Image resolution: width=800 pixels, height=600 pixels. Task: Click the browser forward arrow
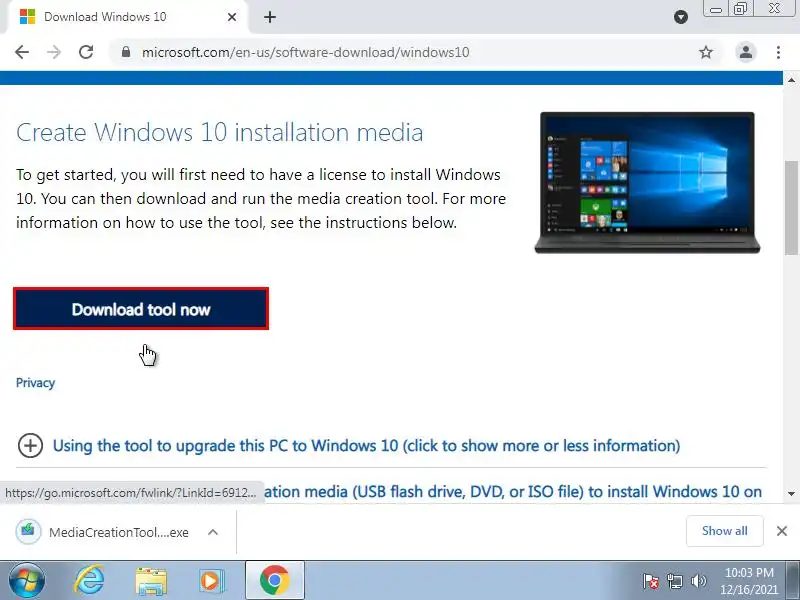[x=54, y=52]
